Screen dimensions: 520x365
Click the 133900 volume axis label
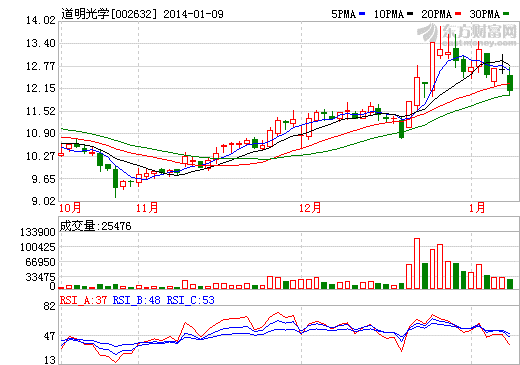pyautogui.click(x=38, y=232)
